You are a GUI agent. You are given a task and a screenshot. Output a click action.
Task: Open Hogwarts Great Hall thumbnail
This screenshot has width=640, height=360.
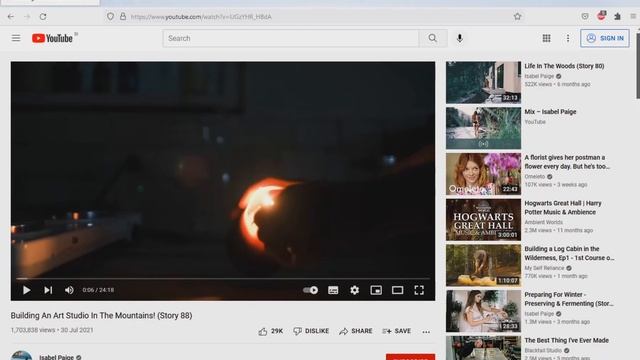click(483, 220)
